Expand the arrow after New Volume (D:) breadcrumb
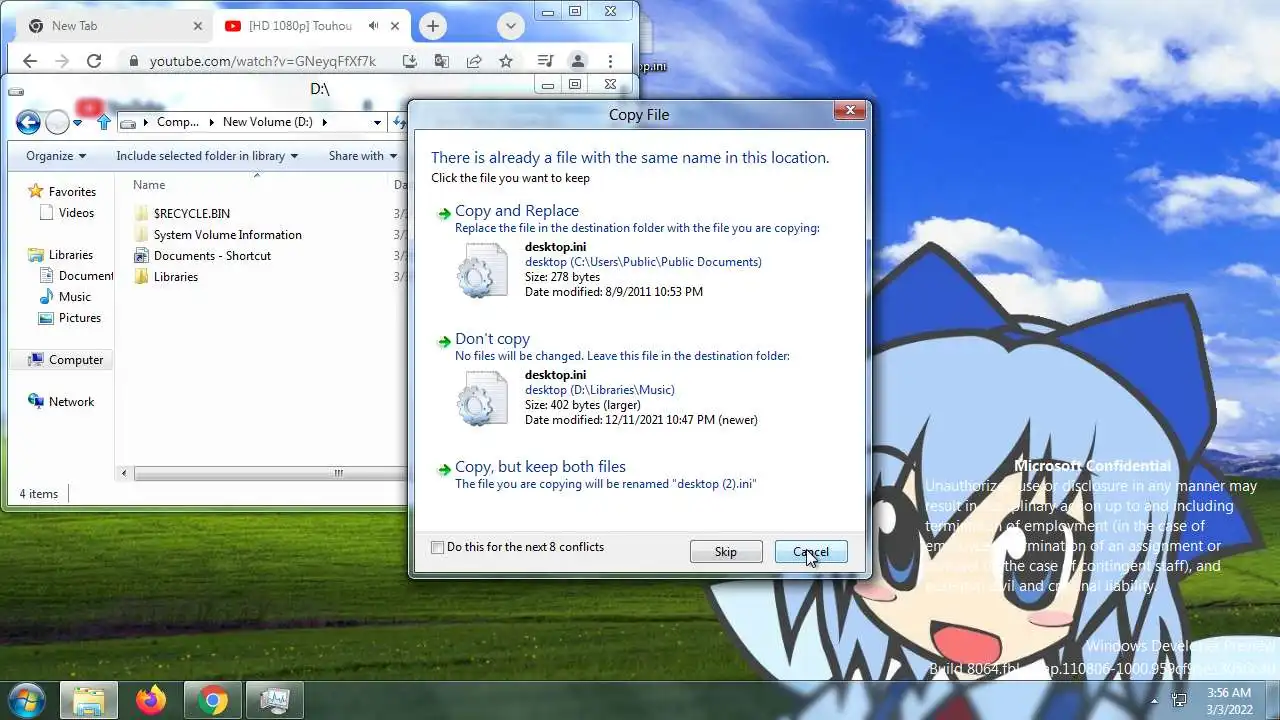 click(x=325, y=122)
